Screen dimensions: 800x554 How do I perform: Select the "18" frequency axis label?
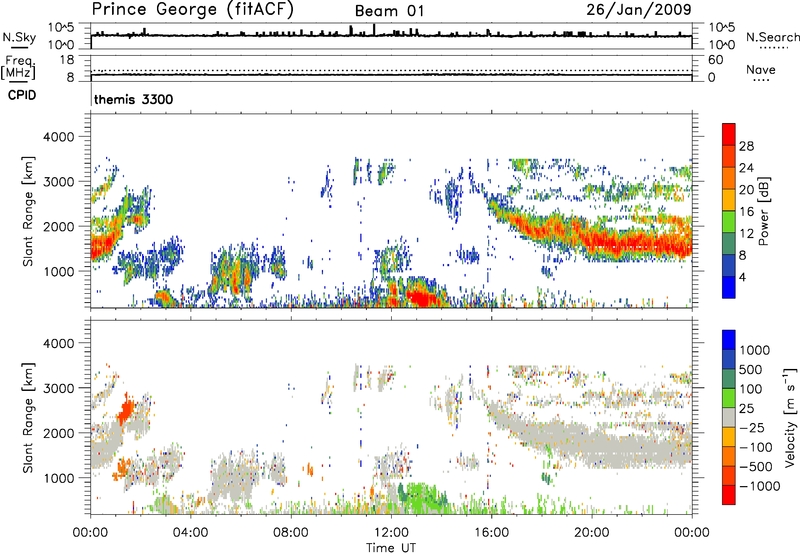coord(66,60)
